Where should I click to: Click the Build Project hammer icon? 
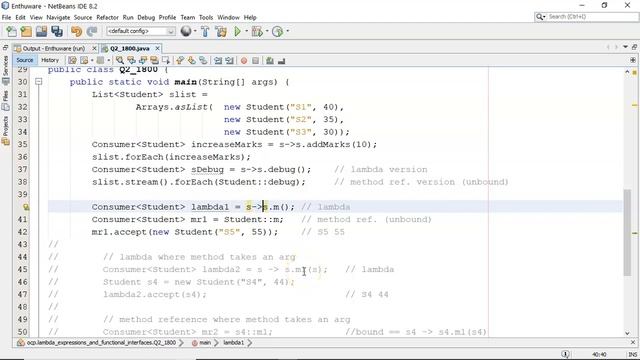tap(205, 31)
